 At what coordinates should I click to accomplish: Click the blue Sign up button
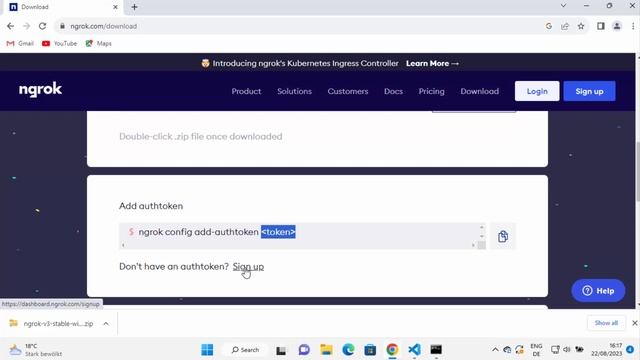tap(589, 91)
